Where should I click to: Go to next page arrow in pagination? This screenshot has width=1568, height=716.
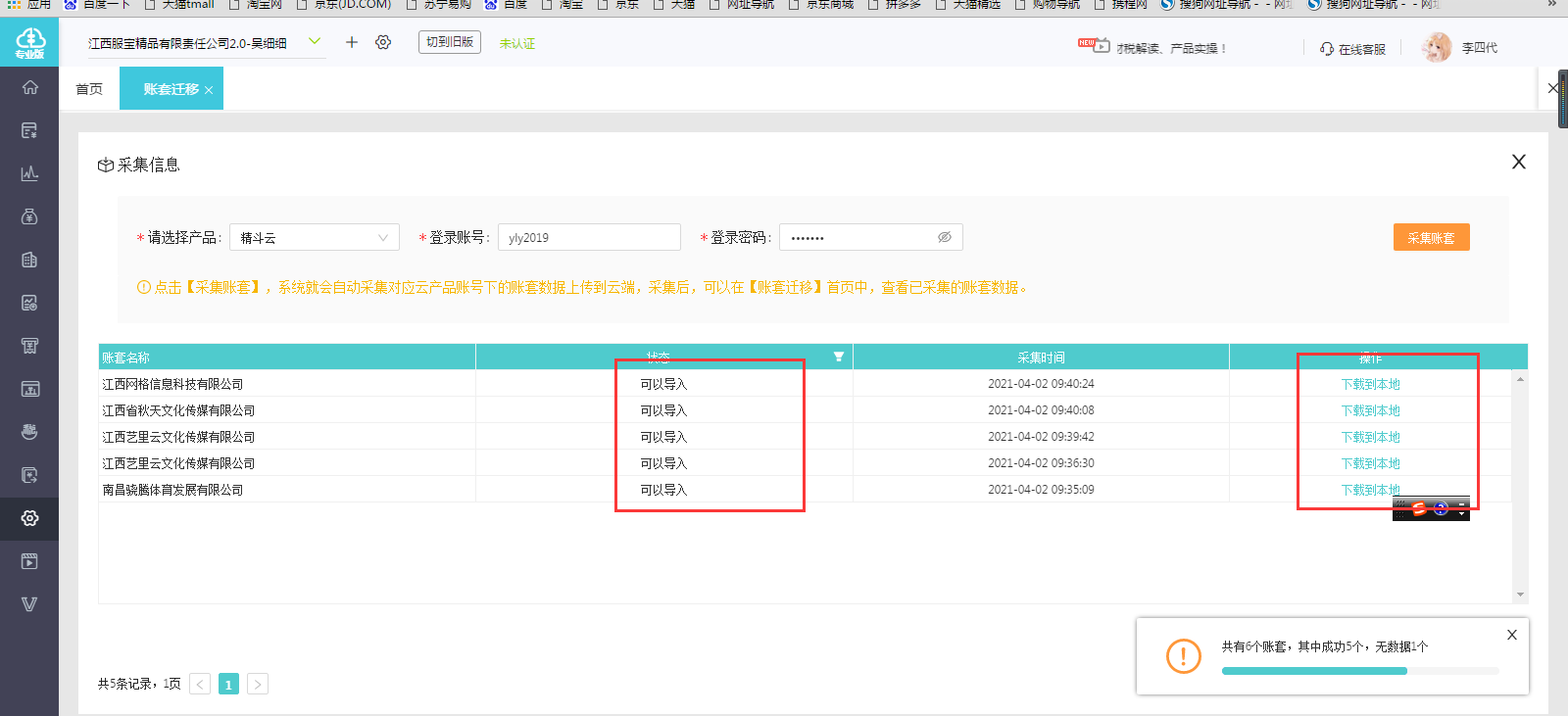click(258, 684)
